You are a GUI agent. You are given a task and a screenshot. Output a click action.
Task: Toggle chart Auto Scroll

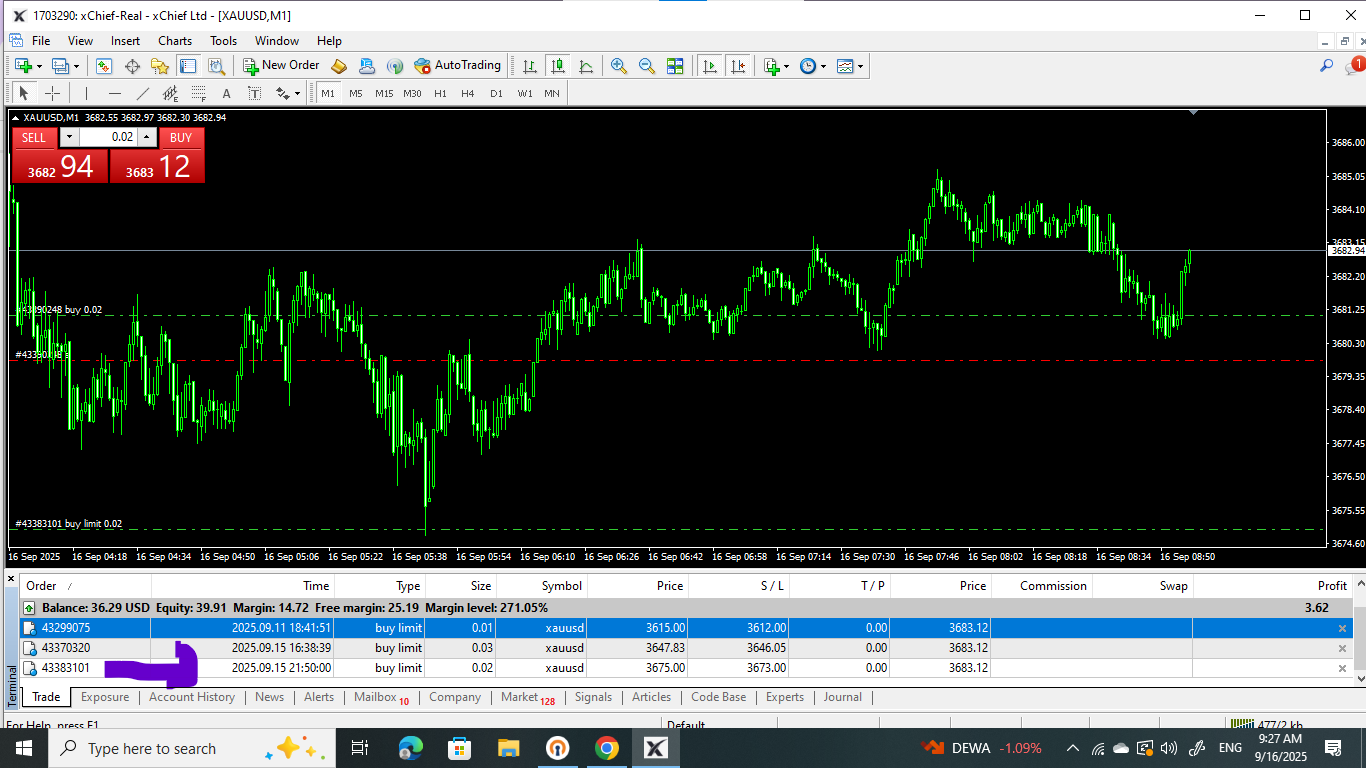click(710, 66)
